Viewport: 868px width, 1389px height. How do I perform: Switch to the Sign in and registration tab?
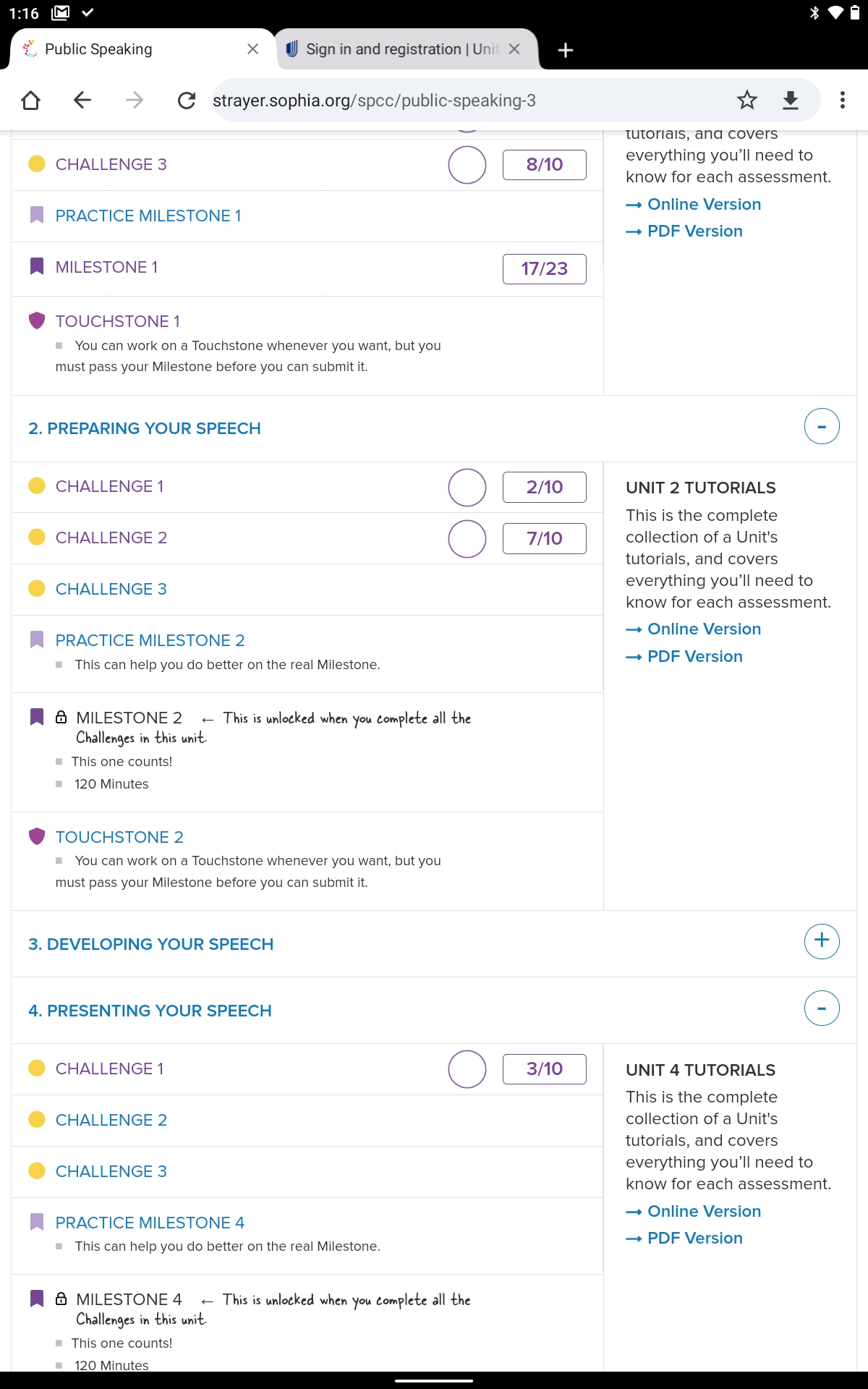point(394,49)
